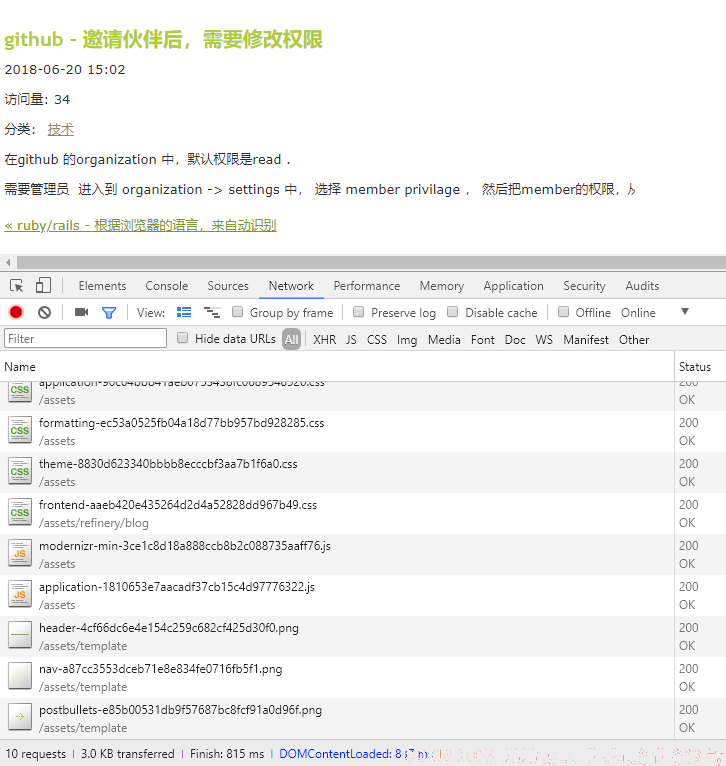Open the previous post link about ruby/rails

[140, 226]
